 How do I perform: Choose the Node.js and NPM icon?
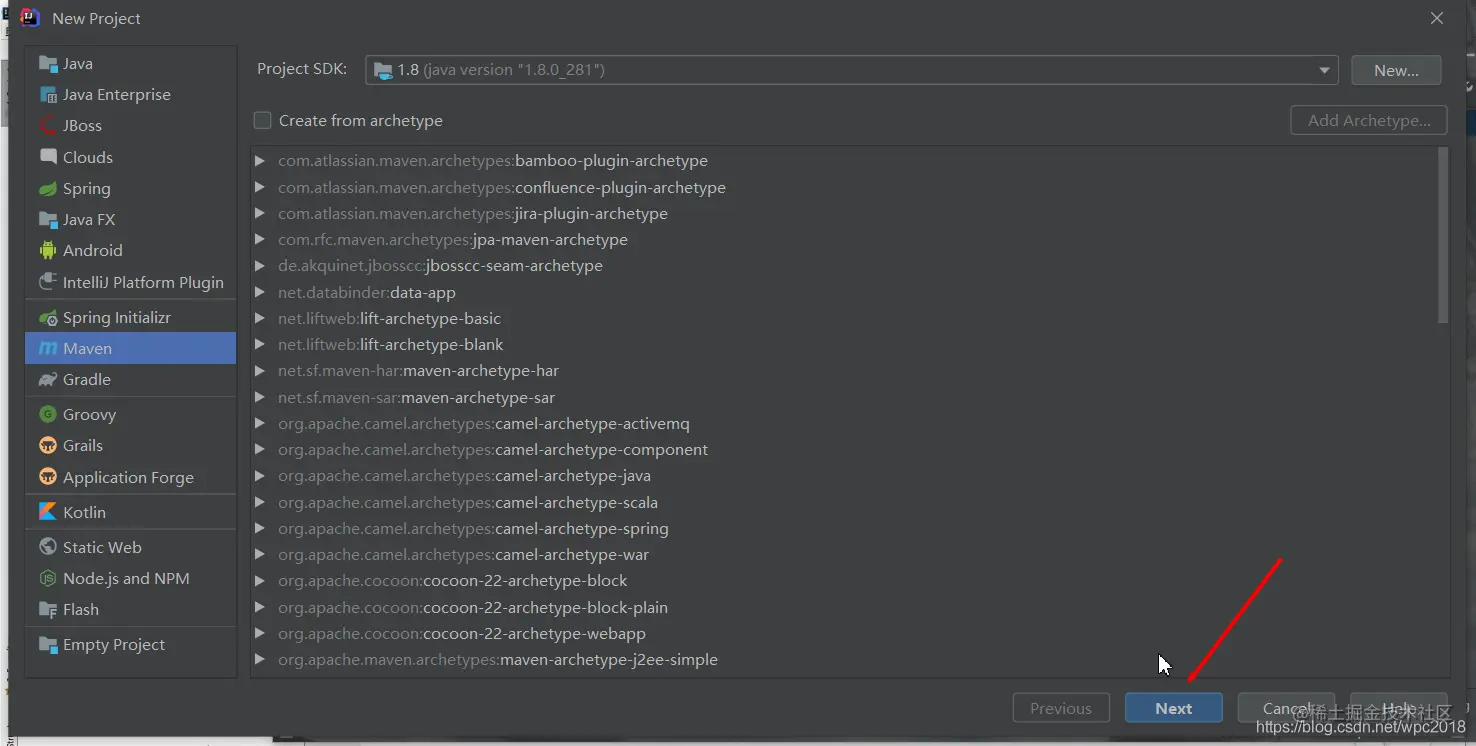tap(48, 579)
